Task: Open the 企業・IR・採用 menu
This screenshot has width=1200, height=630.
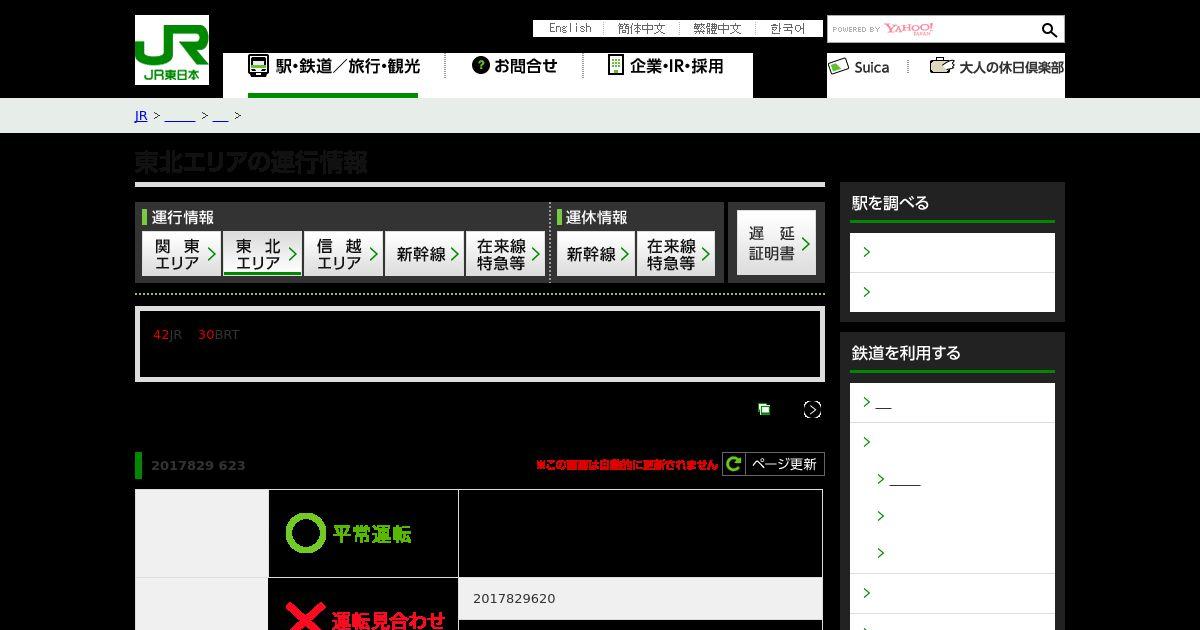Action: [x=665, y=66]
